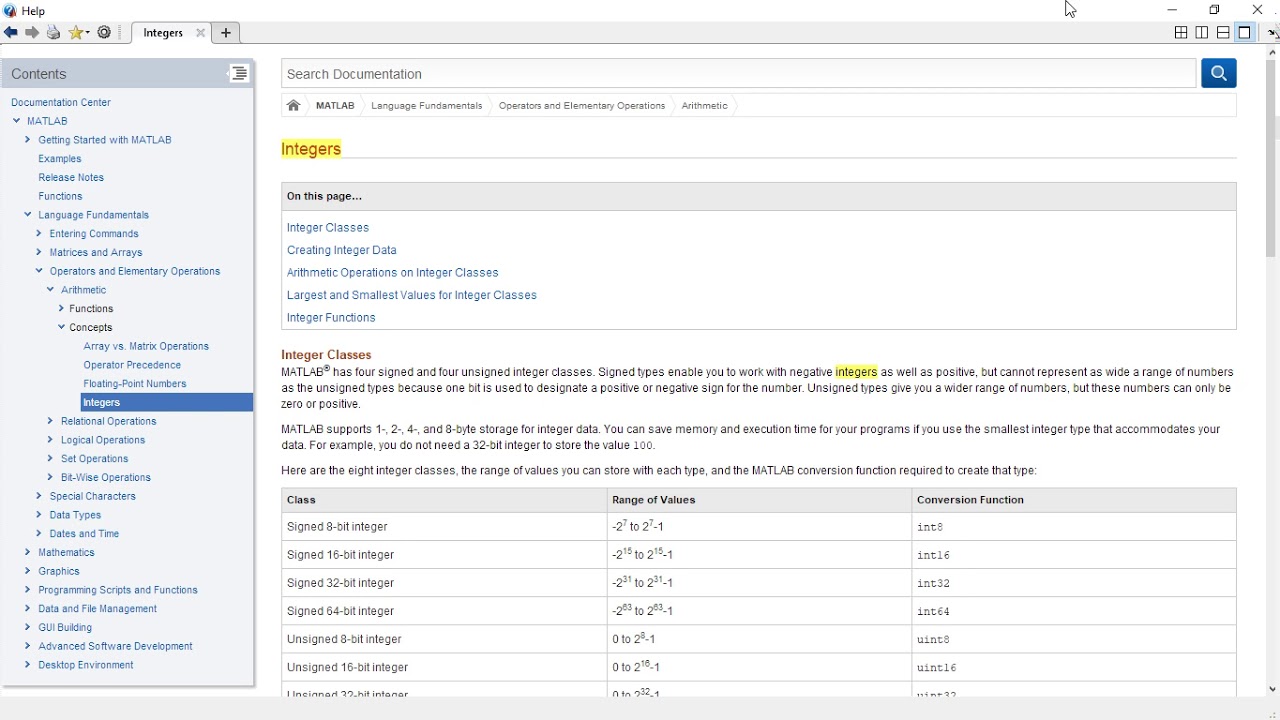Viewport: 1280px width, 720px height.
Task: Click the scrollbar down arrow
Action: [x=1272, y=689]
